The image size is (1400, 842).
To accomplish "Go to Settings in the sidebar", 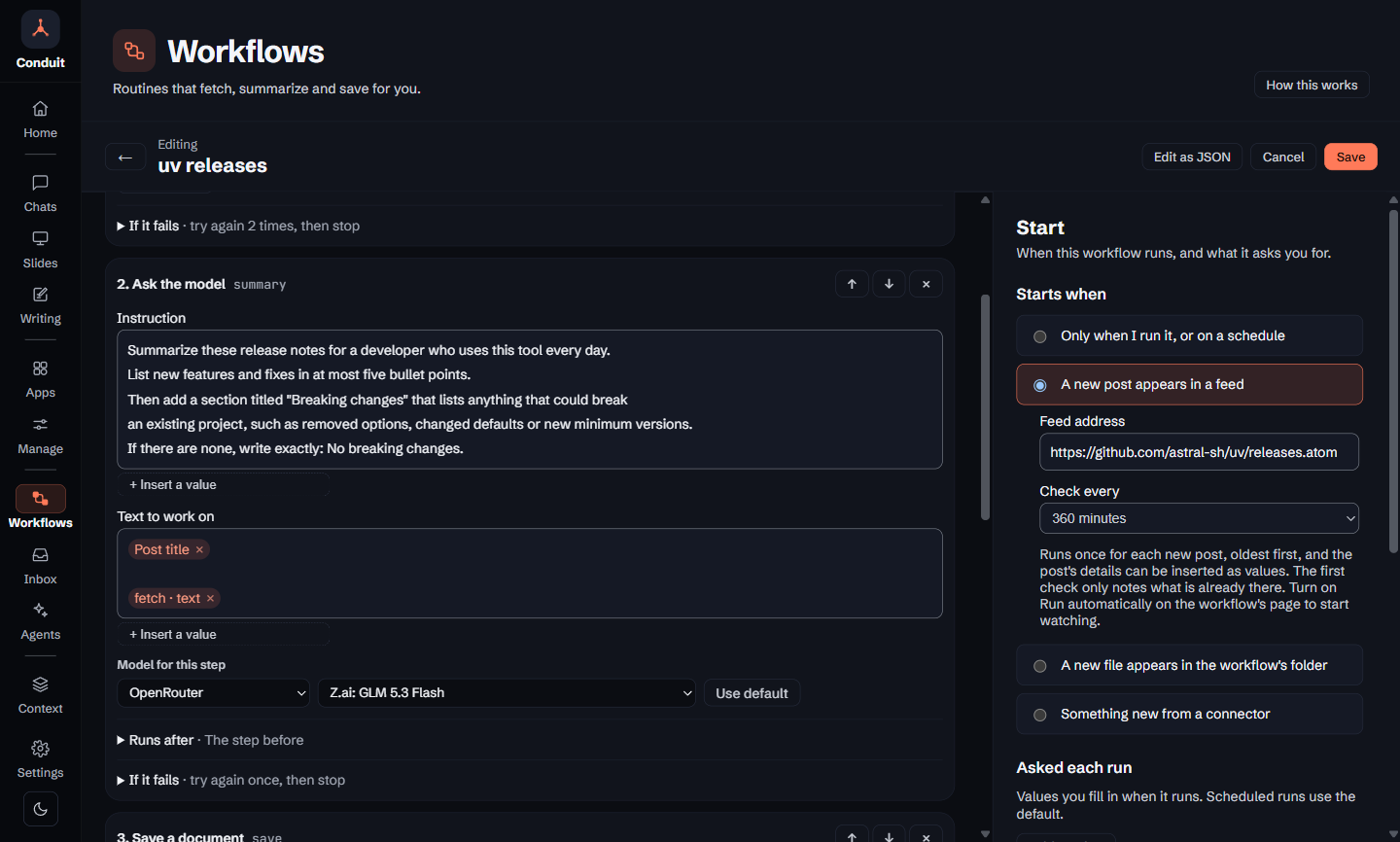I will 41,759.
